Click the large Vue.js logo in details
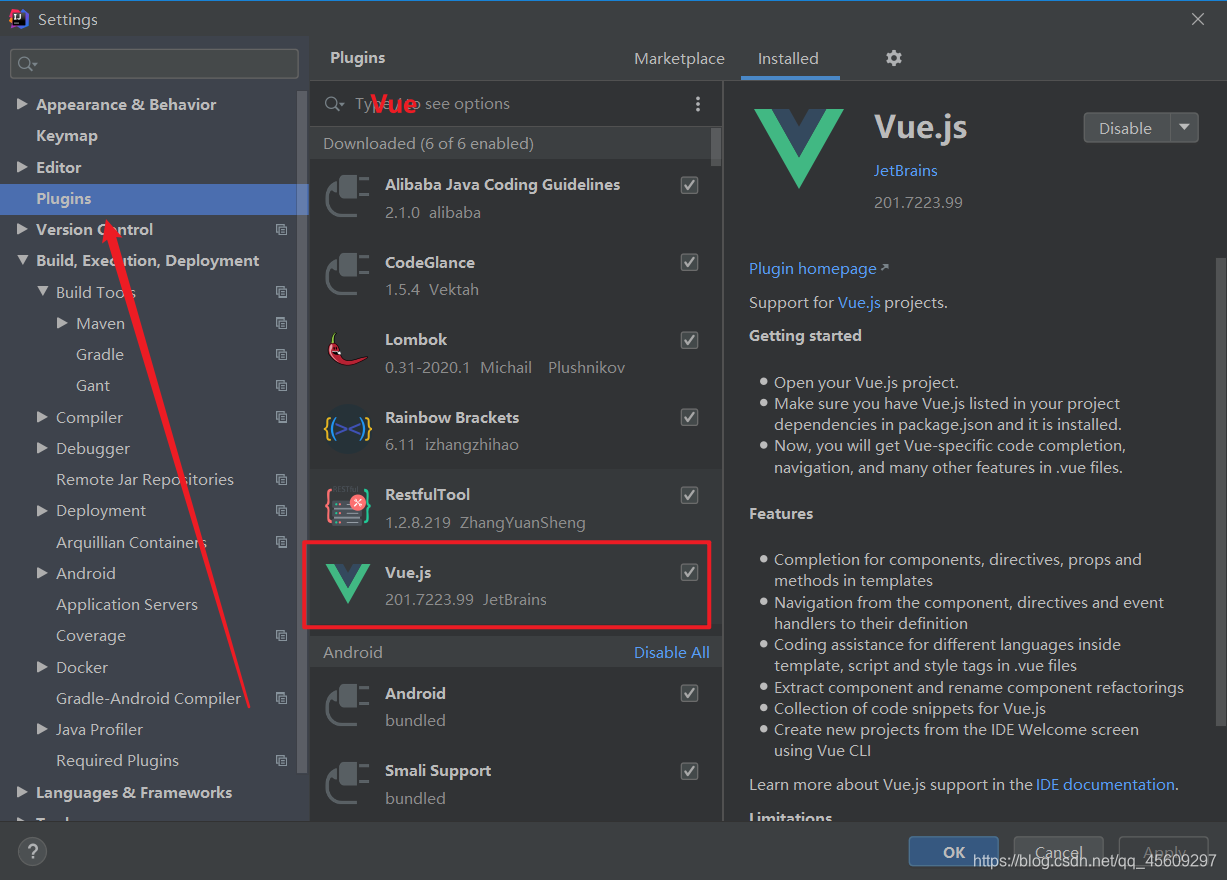The width and height of the screenshot is (1227, 880). (x=798, y=149)
